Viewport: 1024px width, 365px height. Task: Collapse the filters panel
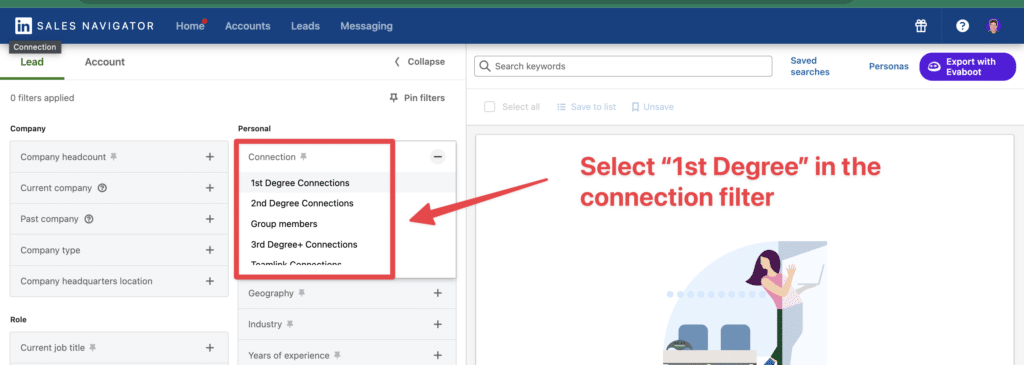(x=419, y=62)
